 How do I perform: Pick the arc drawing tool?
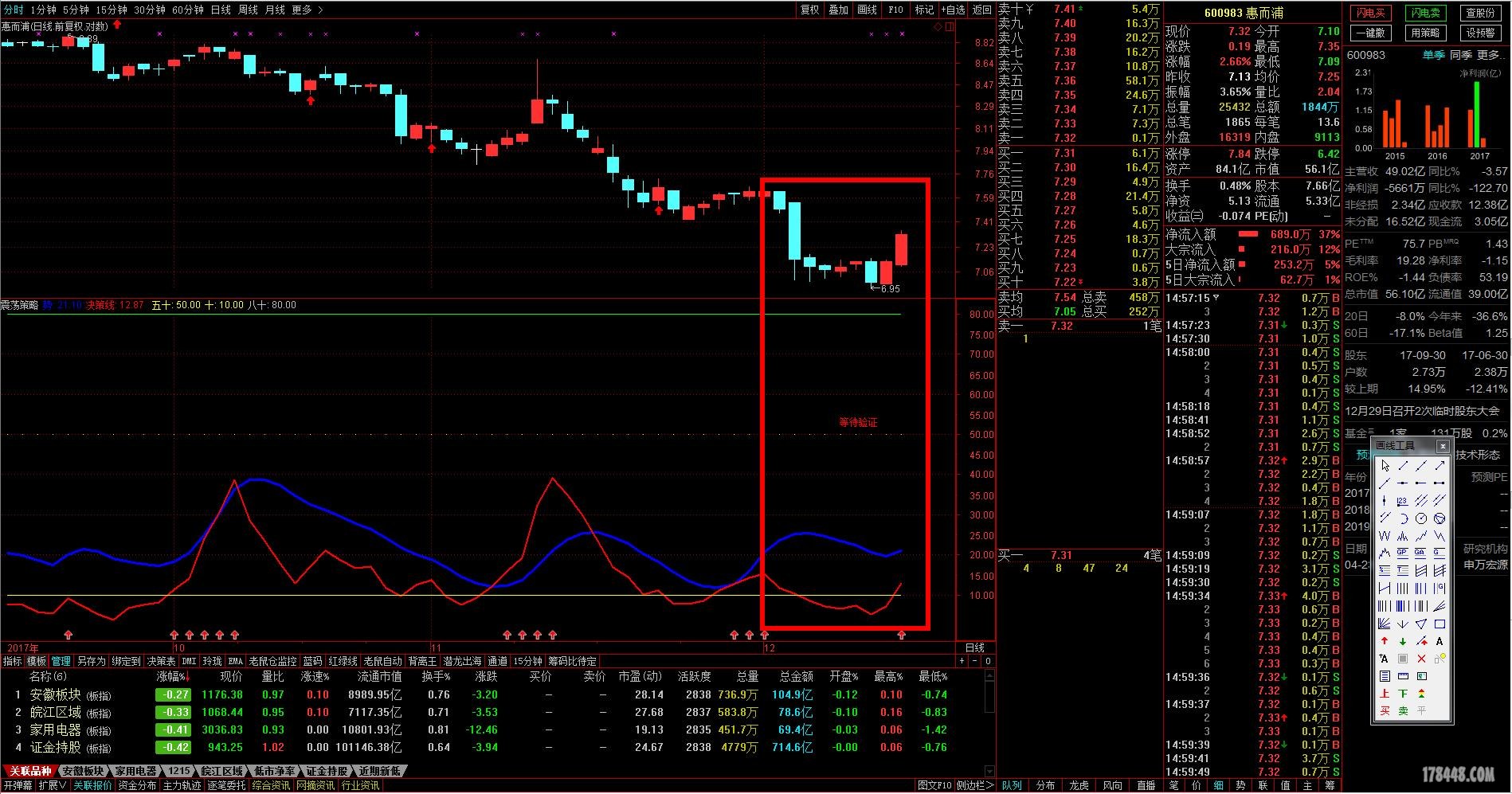tap(1404, 518)
